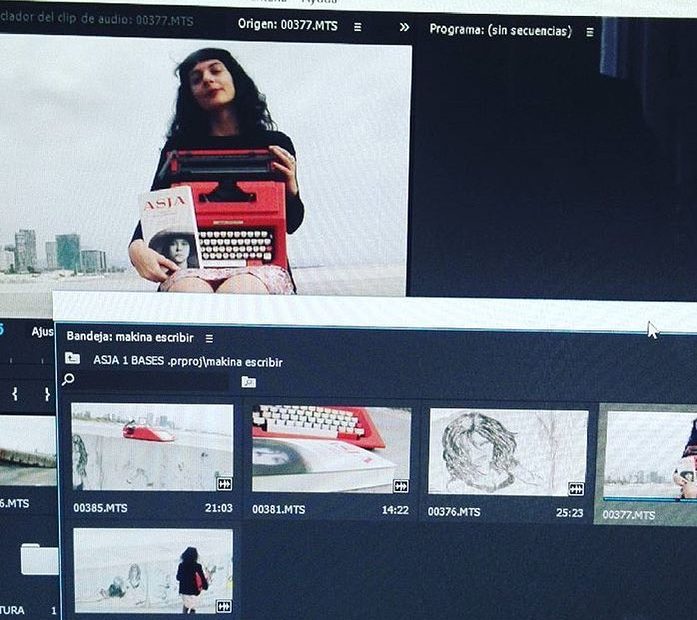Click the 00377.MTS file name label
697x620 pixels.
[629, 515]
